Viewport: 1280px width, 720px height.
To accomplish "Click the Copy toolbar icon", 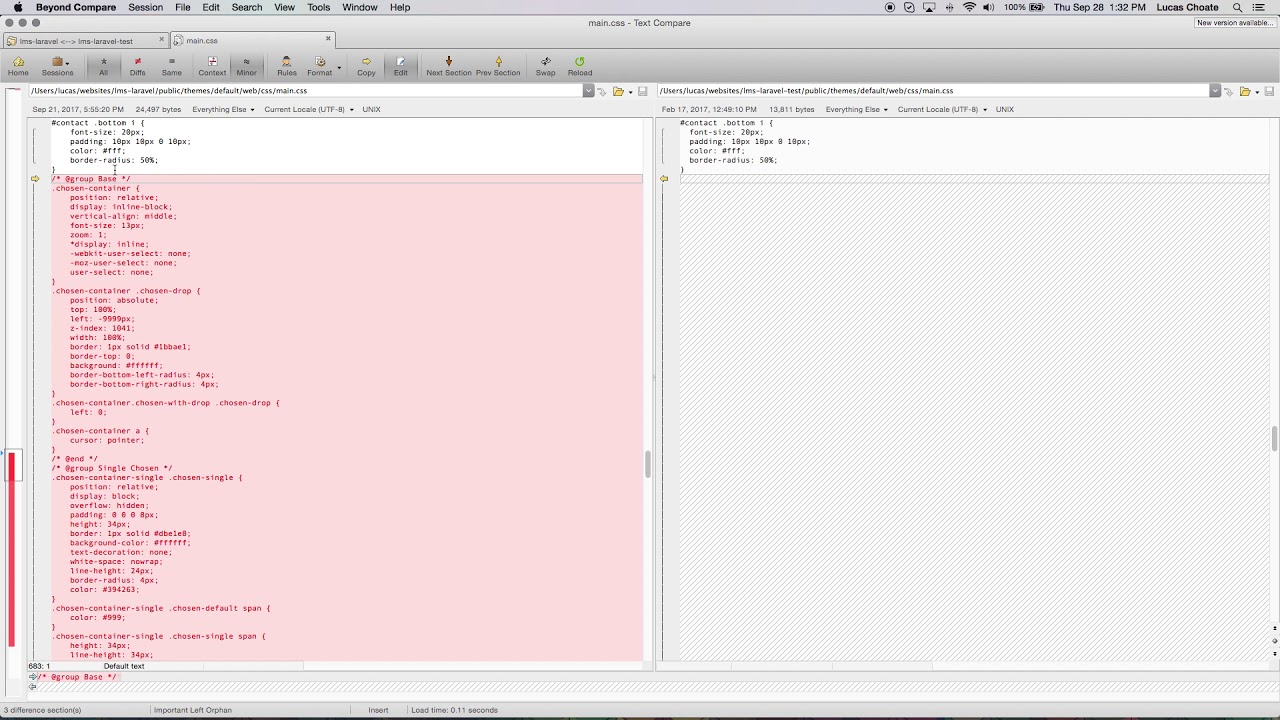I will point(366,66).
